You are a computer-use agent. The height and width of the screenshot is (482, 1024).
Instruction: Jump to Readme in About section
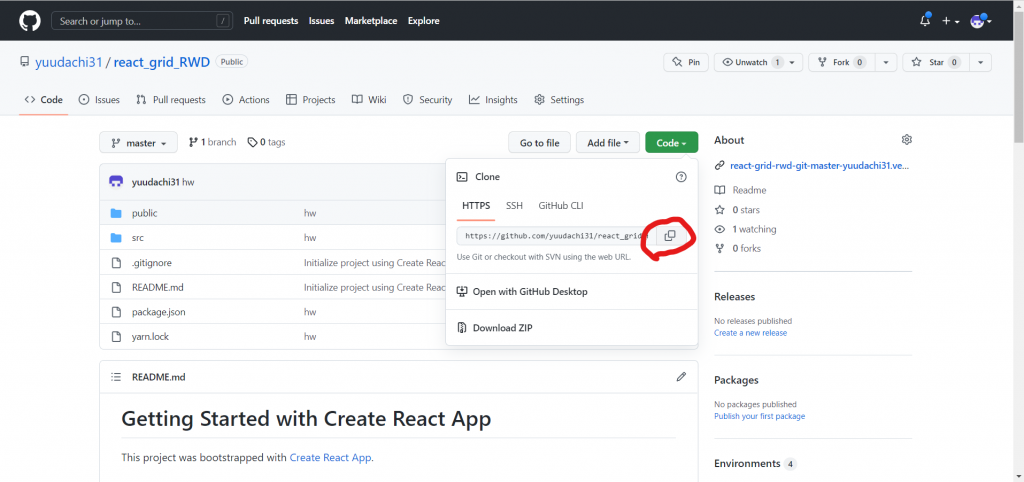[741, 190]
